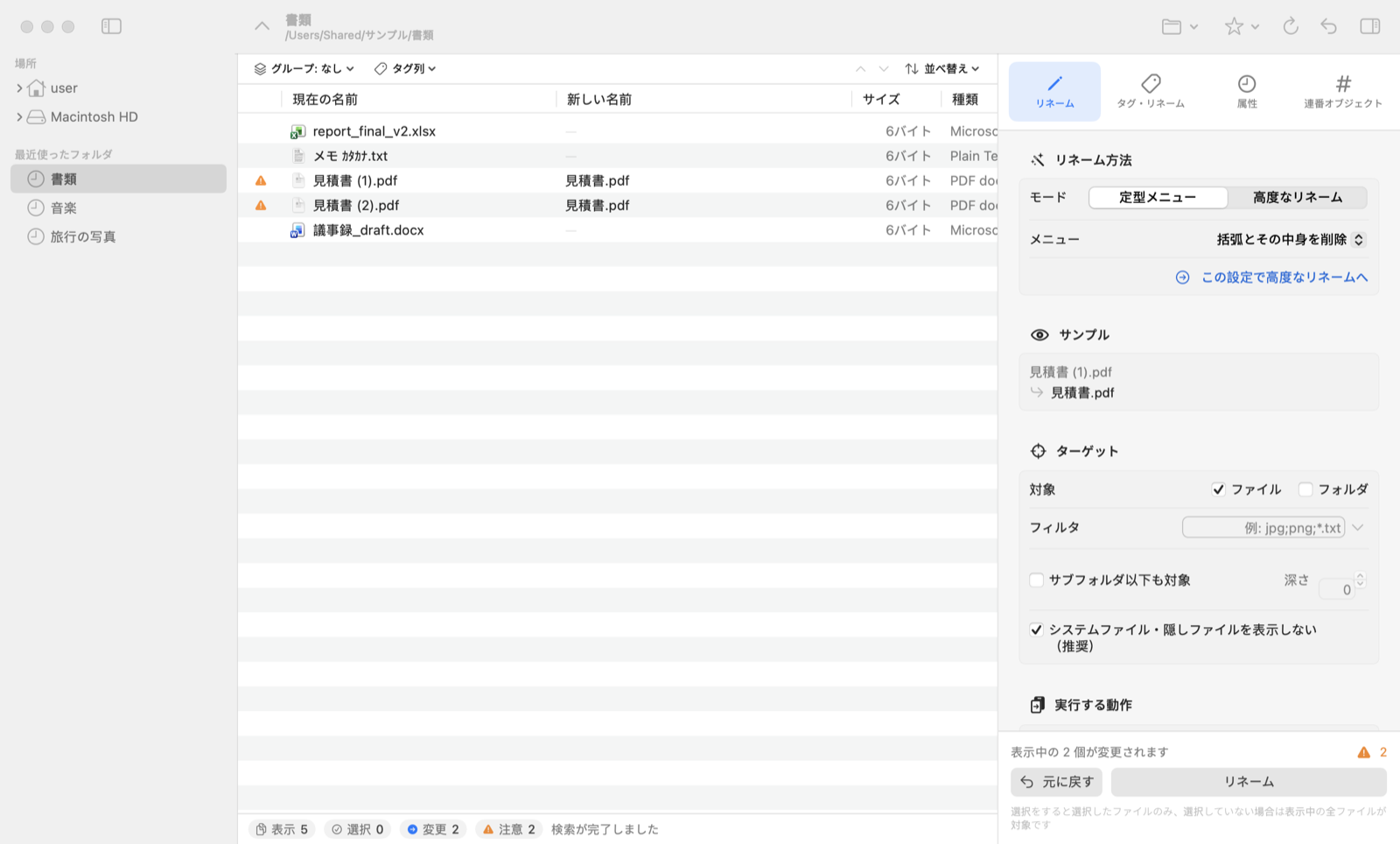1400x844 pixels.
Task: Click the next item down arrow in the list toolbar
Action: click(884, 68)
